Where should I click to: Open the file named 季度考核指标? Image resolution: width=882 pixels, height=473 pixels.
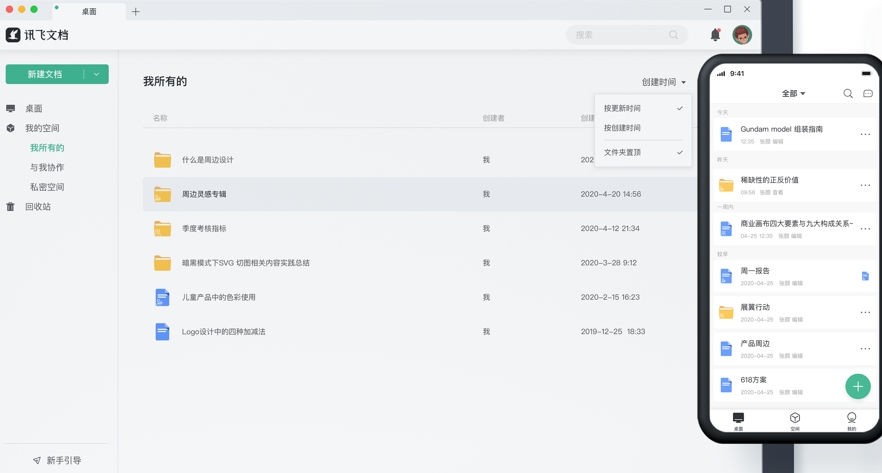pyautogui.click(x=204, y=228)
